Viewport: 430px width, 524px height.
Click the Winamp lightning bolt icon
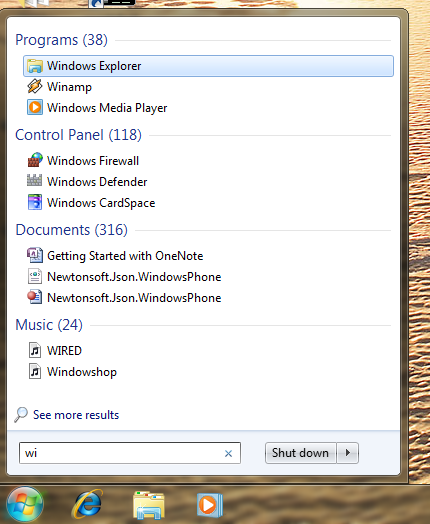pos(35,87)
